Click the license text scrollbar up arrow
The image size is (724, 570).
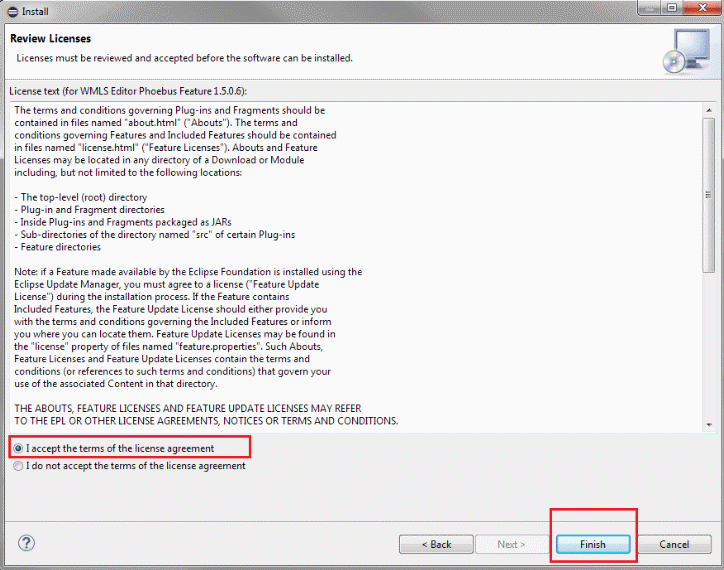(708, 107)
